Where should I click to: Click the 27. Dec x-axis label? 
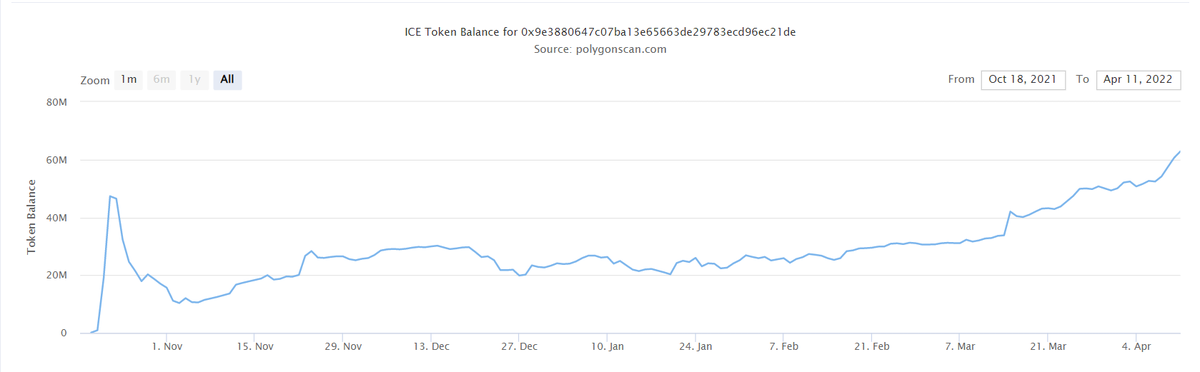point(519,346)
